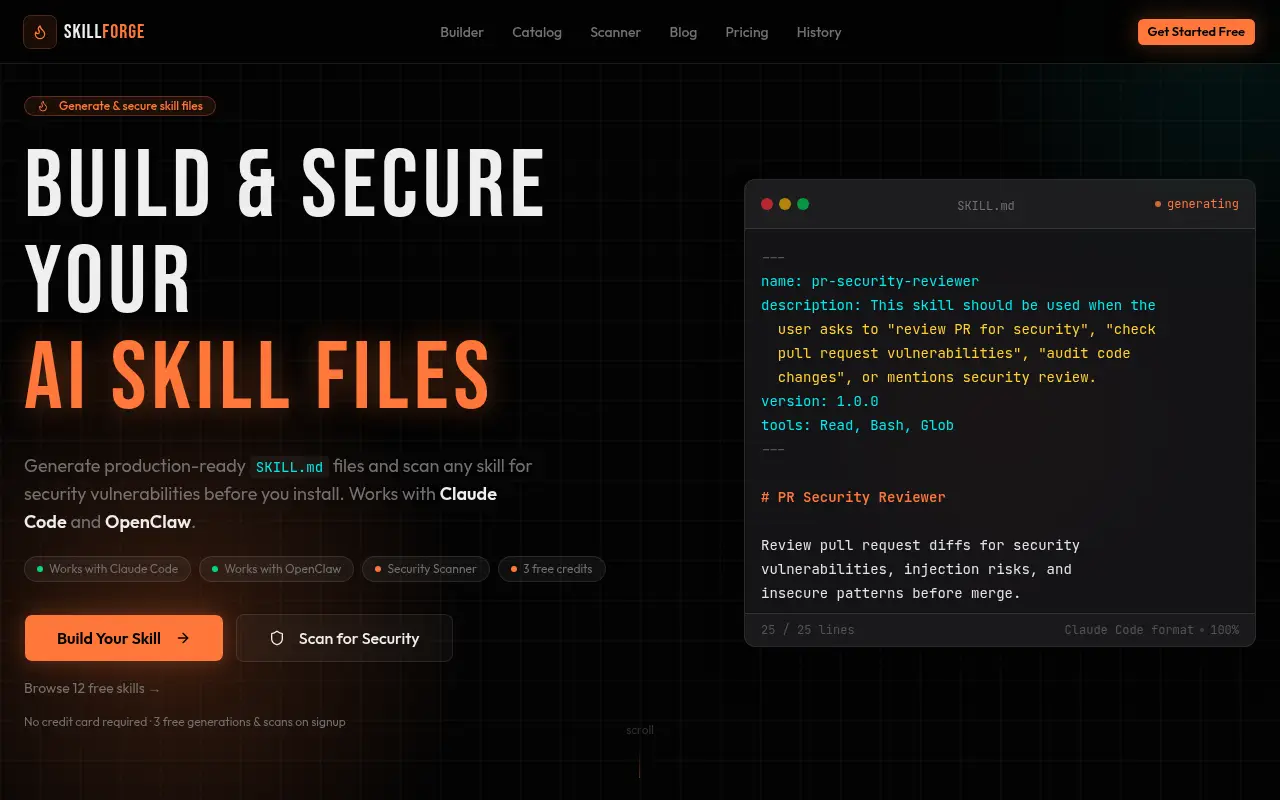Click the arrow icon on Build Your Skill
Screen dimensions: 1280x800
click(183, 638)
